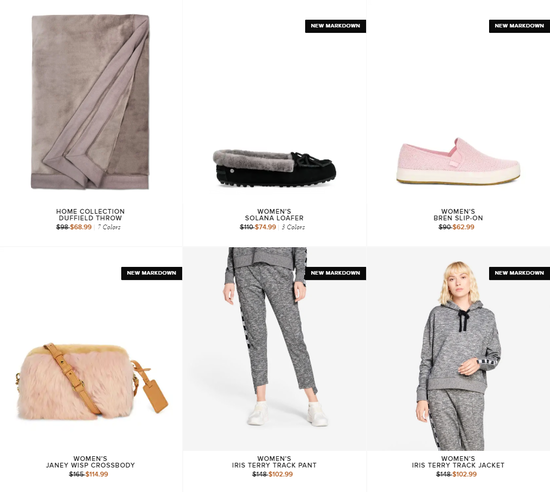This screenshot has height=492, width=550.
Task: Click New Markdown badge on Bren Slip-On
Action: click(519, 26)
